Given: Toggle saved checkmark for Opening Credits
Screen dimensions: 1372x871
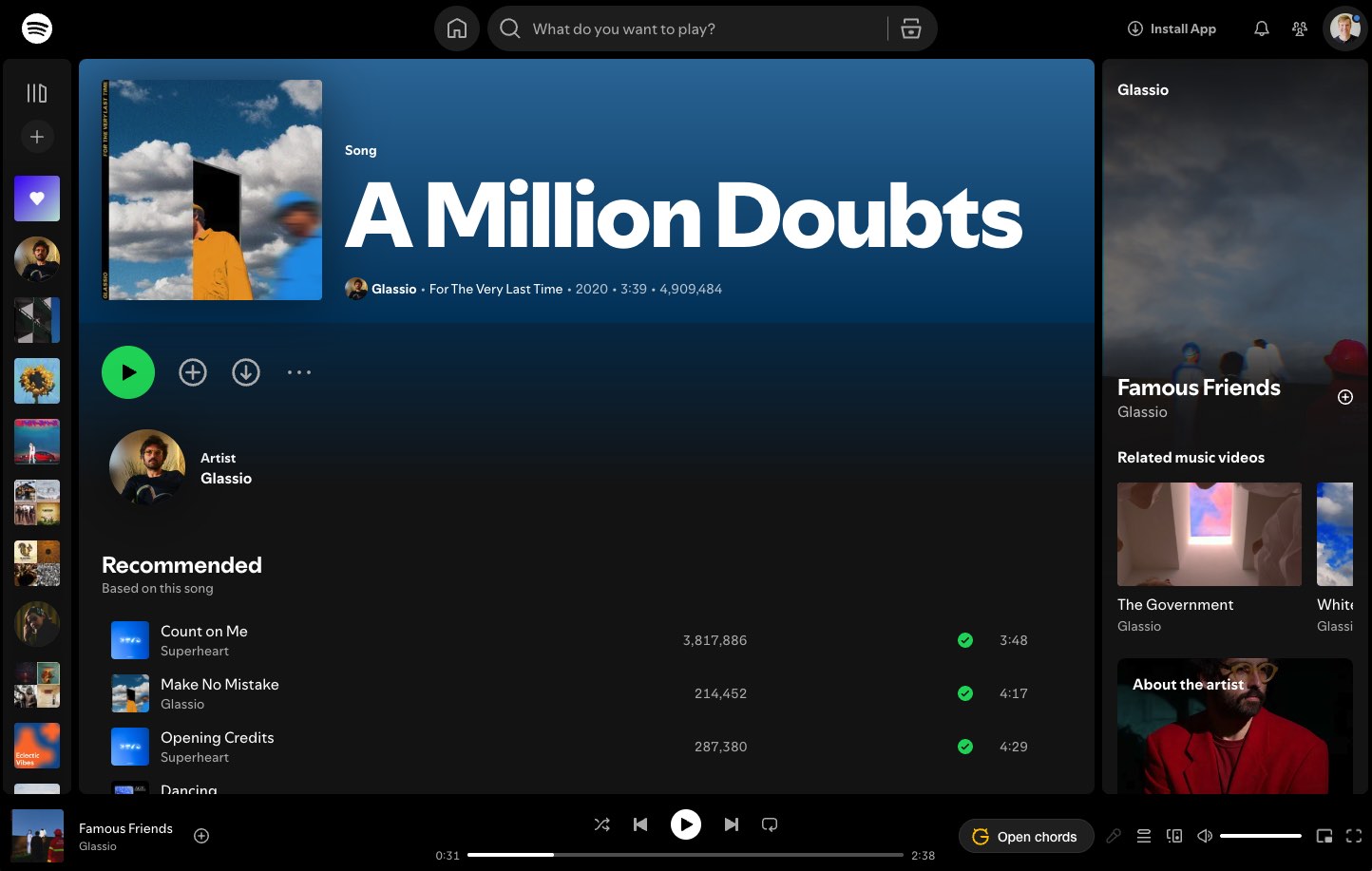Looking at the screenshot, I should [x=965, y=747].
